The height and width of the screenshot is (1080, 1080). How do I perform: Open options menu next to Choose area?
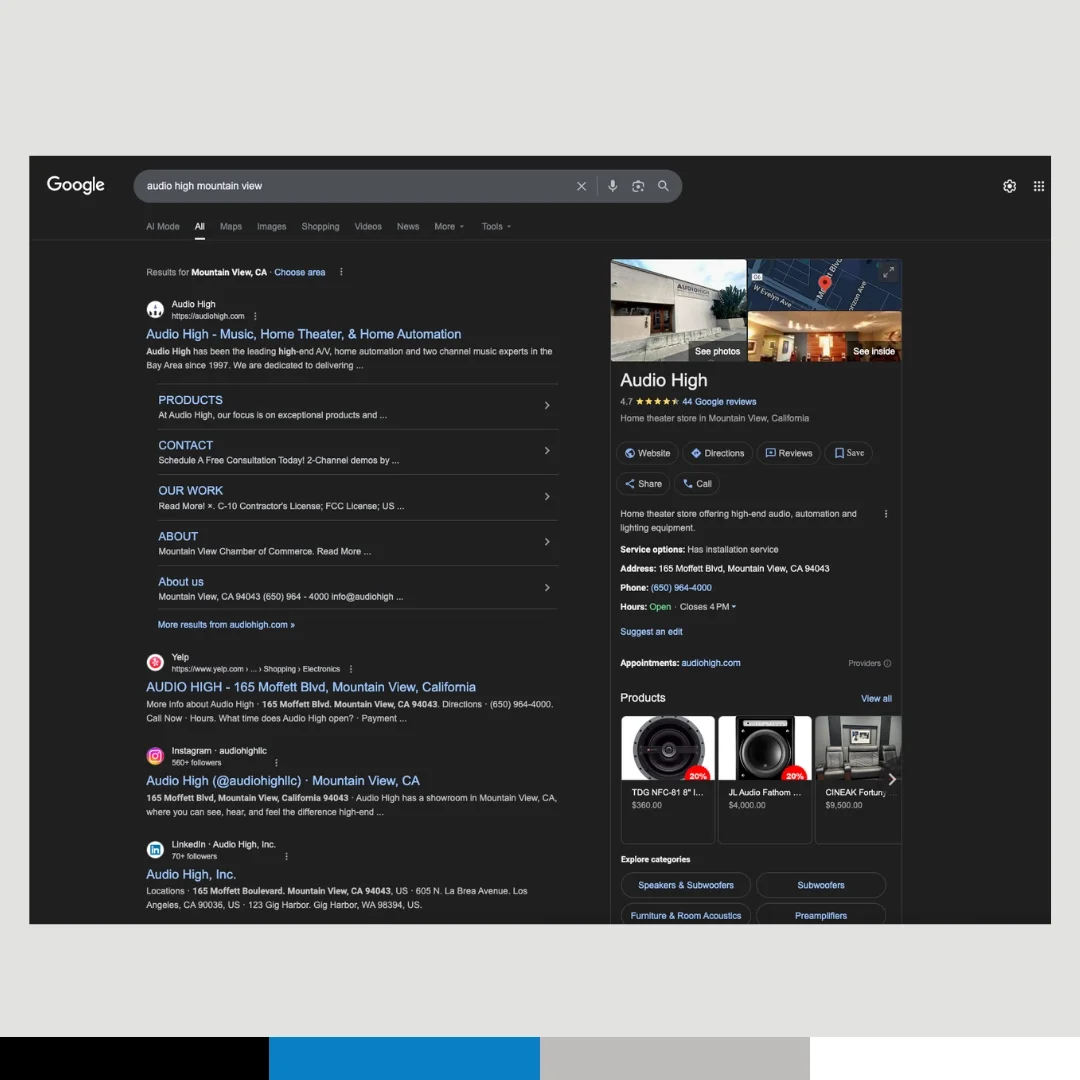341,272
